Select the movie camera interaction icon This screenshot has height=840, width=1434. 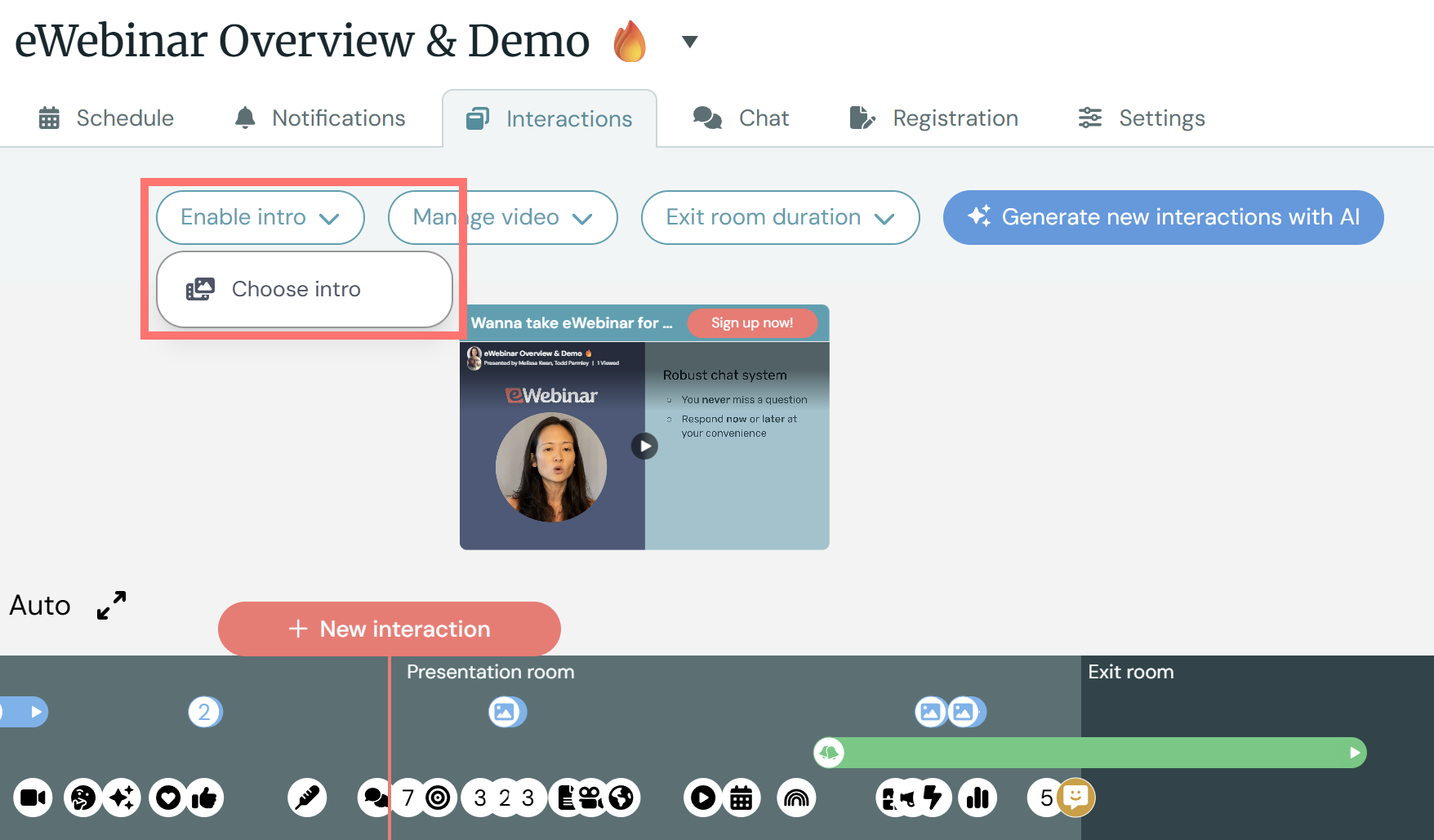pos(591,798)
